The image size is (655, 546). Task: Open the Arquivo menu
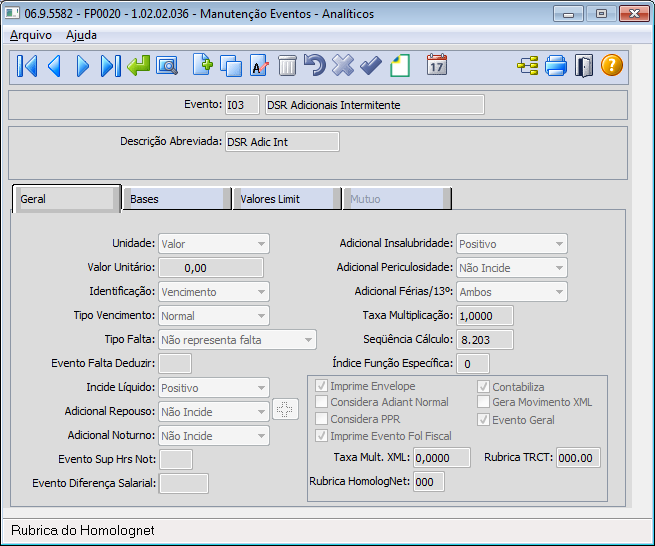(30, 34)
